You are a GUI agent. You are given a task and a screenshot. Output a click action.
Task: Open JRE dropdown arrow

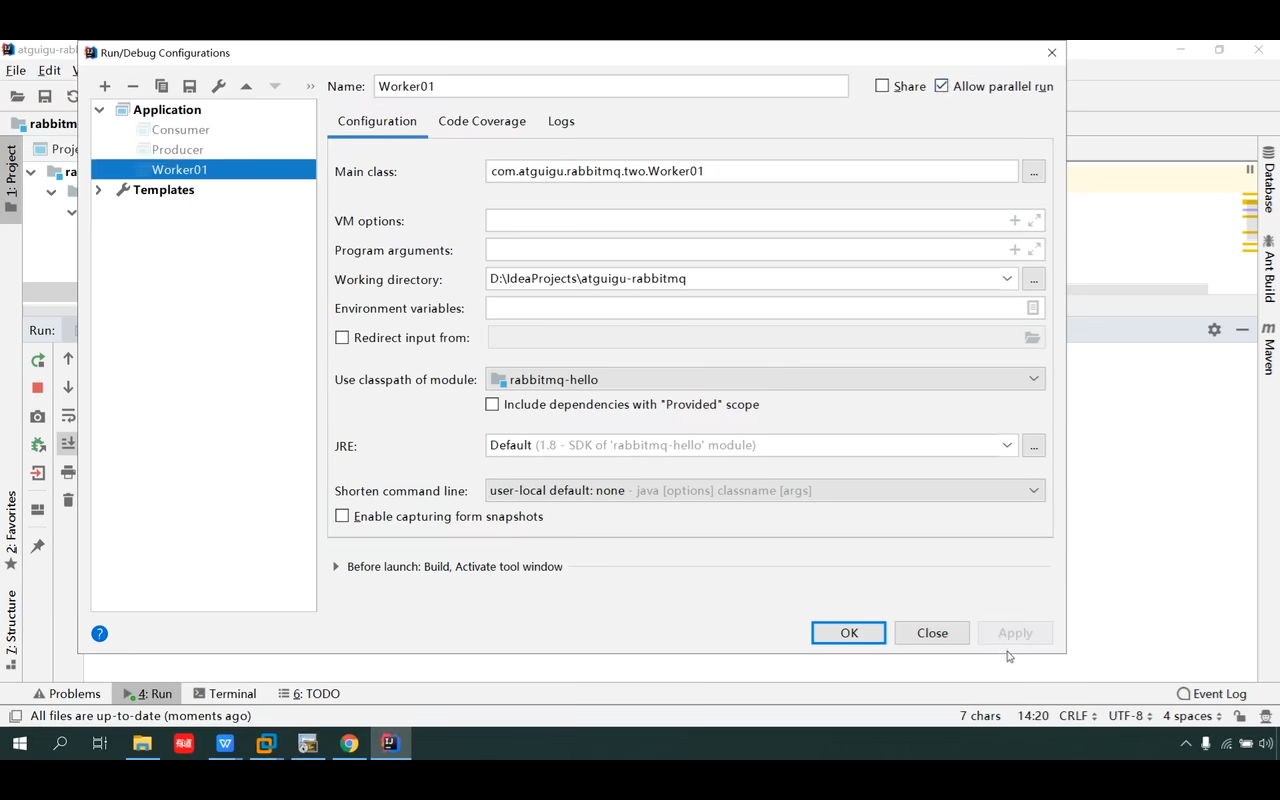point(1007,445)
